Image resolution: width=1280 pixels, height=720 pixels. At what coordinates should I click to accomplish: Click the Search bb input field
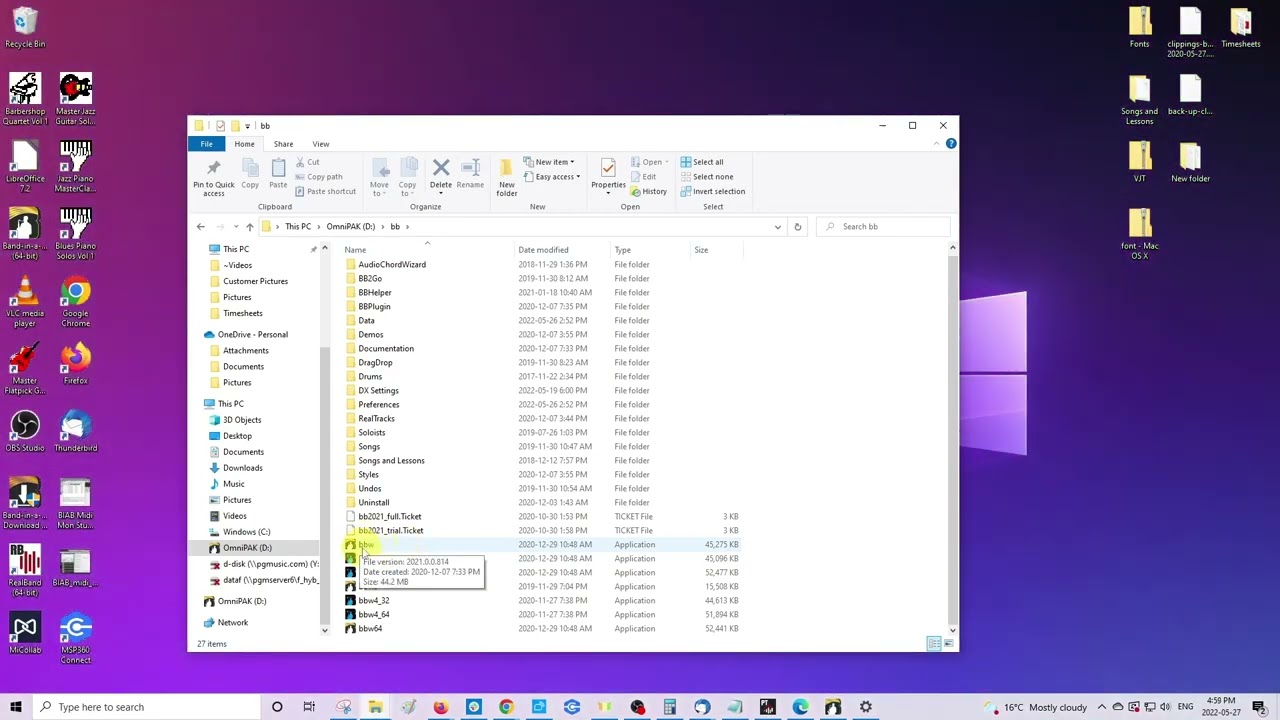coord(885,227)
